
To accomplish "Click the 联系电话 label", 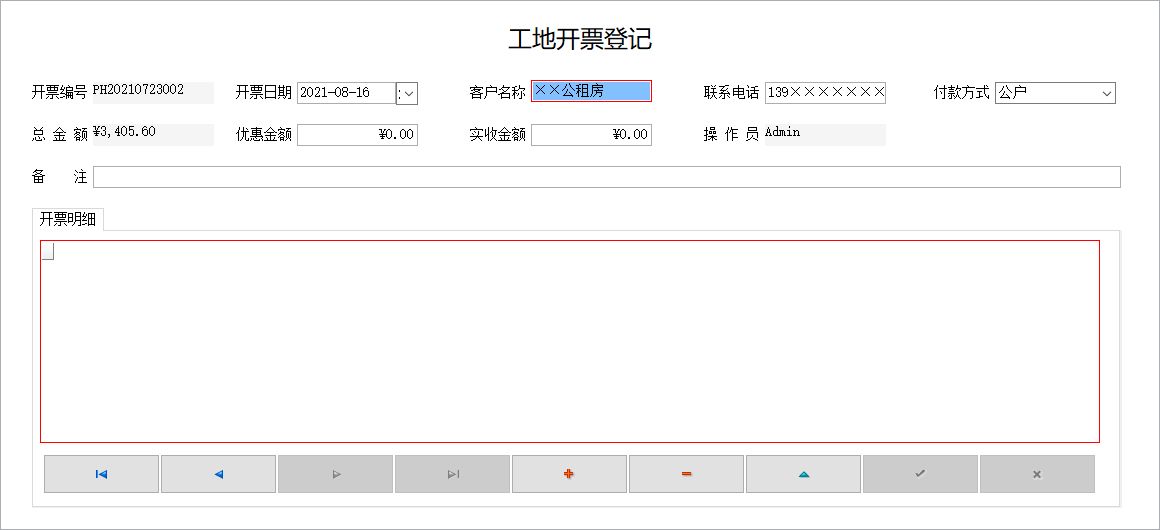I will click(x=731, y=93).
